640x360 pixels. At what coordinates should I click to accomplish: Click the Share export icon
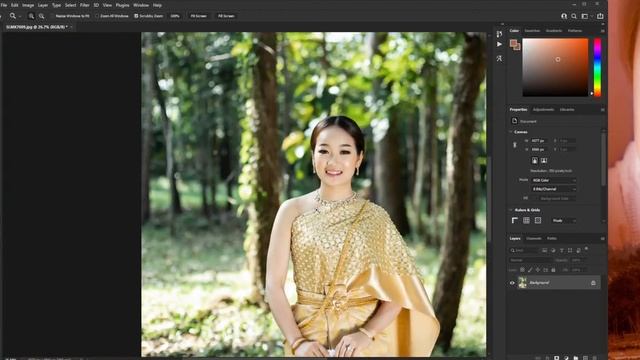600,16
